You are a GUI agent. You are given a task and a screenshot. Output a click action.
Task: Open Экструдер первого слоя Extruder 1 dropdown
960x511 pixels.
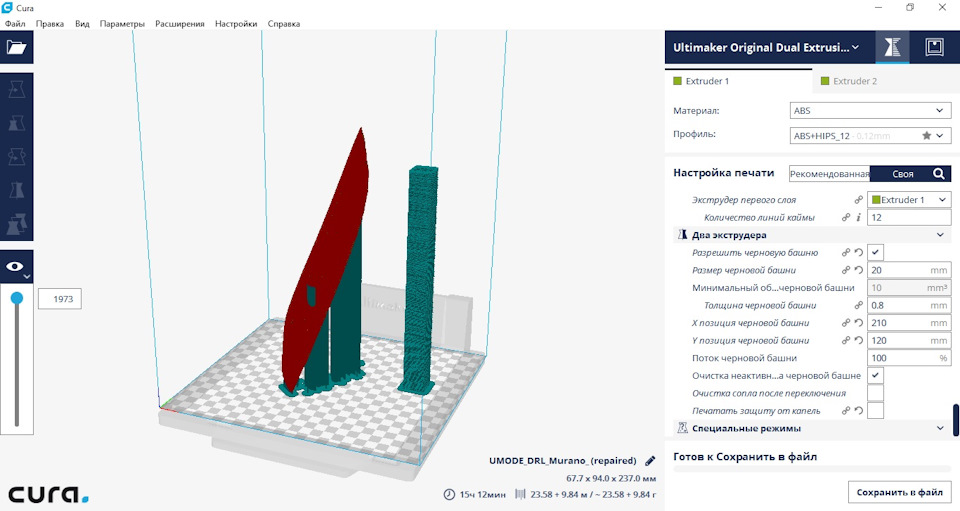pyautogui.click(x=909, y=200)
